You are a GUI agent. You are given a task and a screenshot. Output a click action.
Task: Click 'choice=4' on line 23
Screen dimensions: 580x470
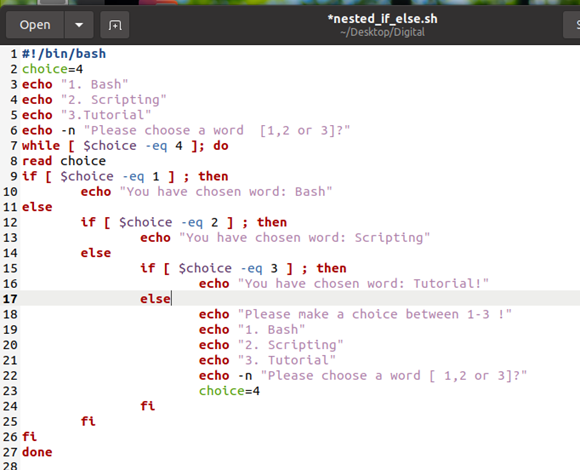(229, 391)
